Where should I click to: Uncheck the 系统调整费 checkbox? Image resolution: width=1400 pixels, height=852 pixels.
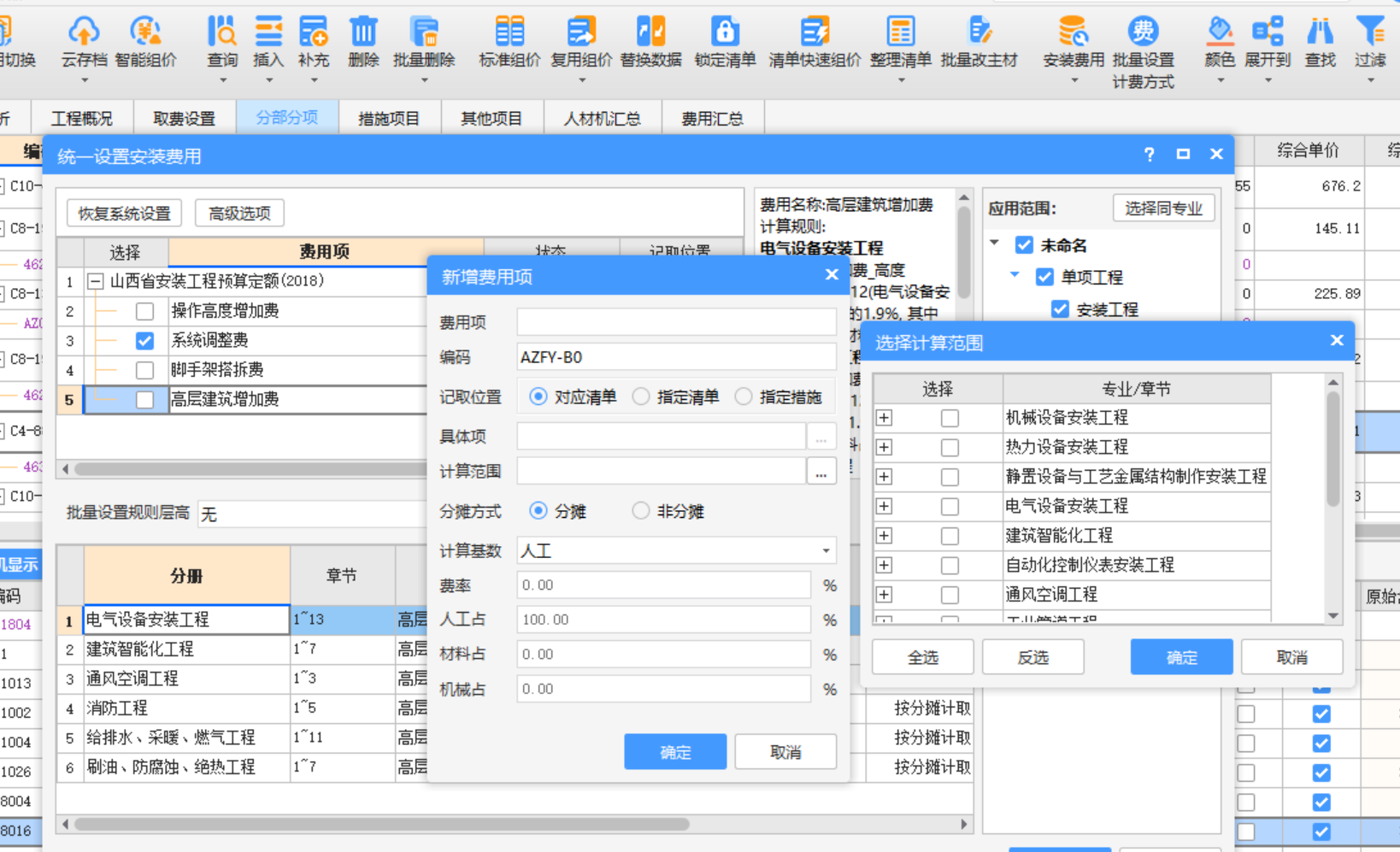tap(144, 341)
